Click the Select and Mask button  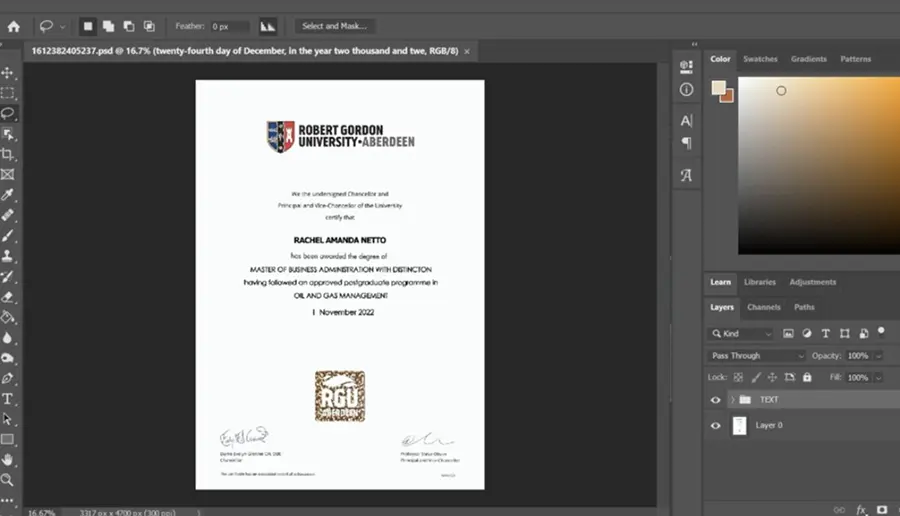pyautogui.click(x=334, y=26)
